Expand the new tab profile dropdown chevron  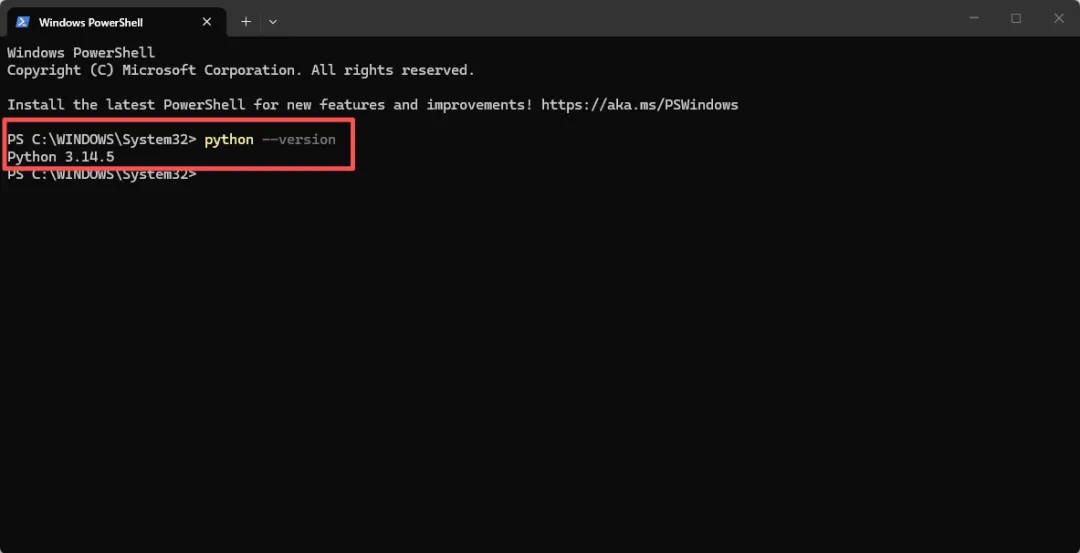pyautogui.click(x=273, y=22)
